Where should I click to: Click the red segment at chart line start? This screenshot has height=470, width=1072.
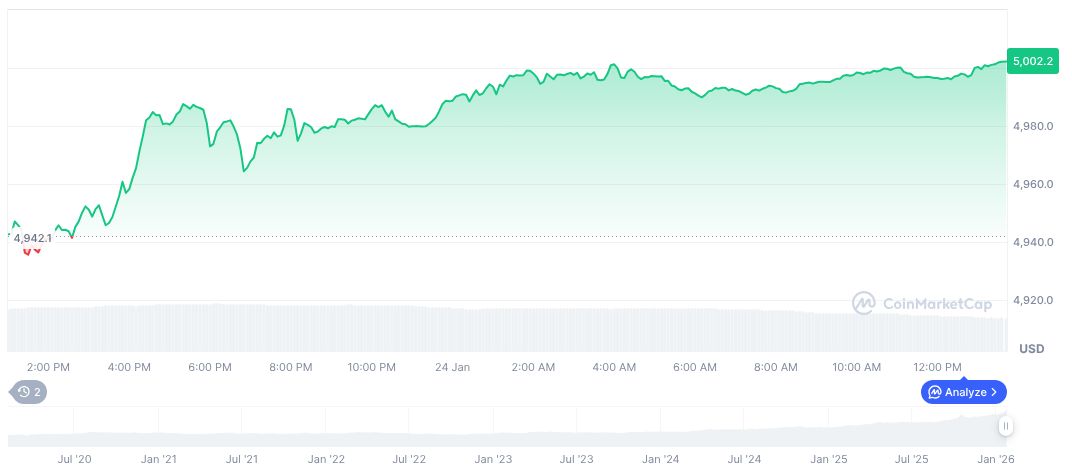pyautogui.click(x=30, y=250)
